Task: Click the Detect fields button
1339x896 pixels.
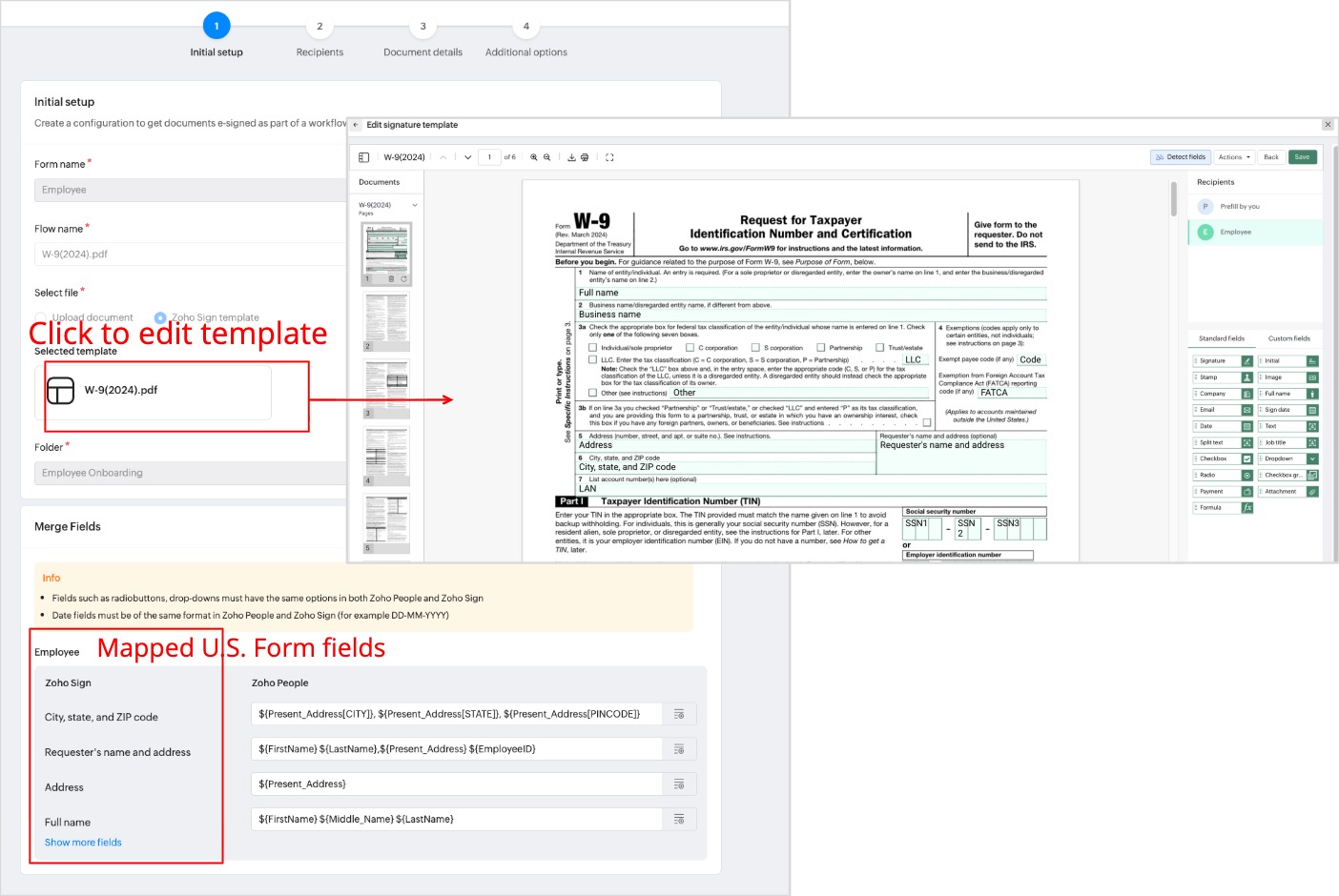Action: click(1180, 157)
